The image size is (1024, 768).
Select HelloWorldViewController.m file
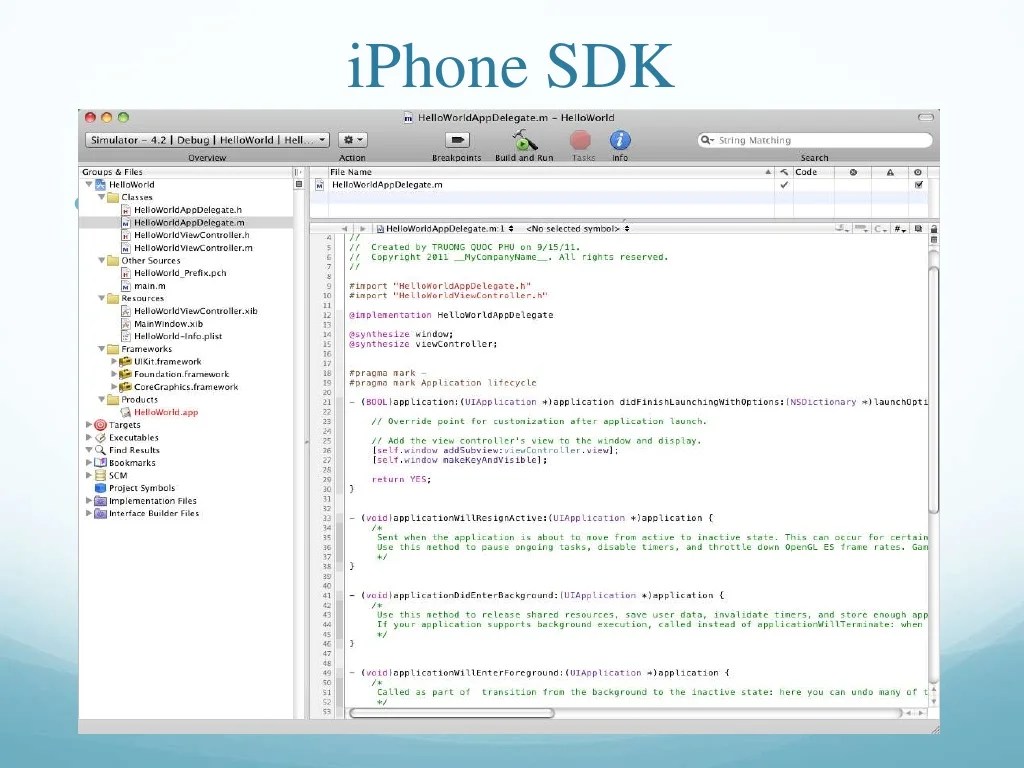(193, 248)
